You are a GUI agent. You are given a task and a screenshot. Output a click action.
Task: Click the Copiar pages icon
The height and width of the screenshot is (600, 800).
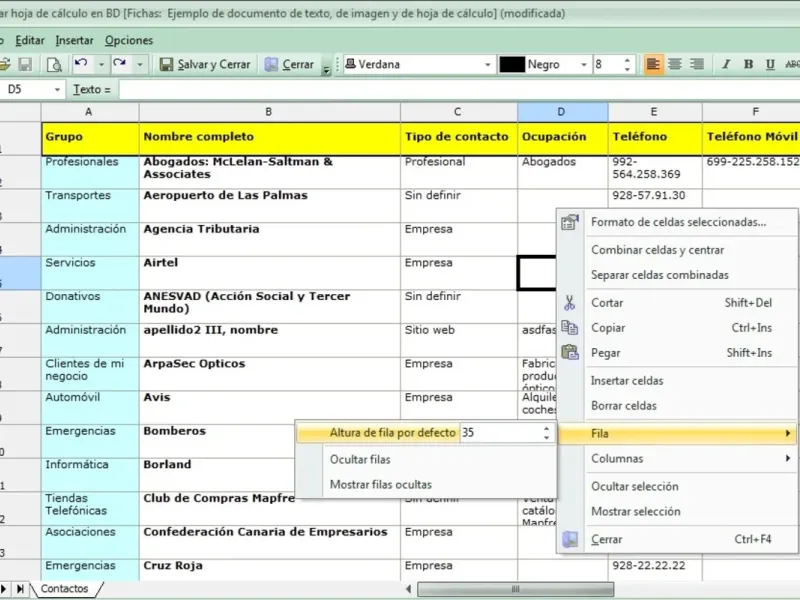coord(570,328)
